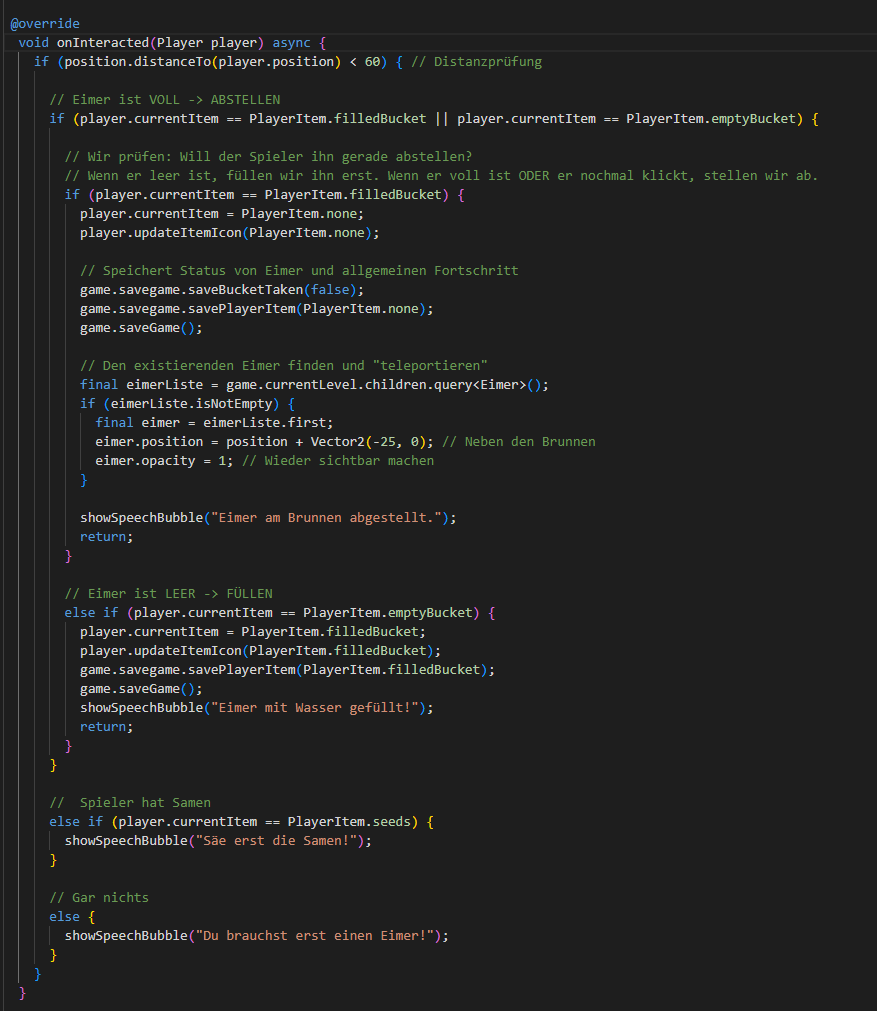The width and height of the screenshot is (877, 1011).
Task: Click the @override annotation
Action: (44, 23)
